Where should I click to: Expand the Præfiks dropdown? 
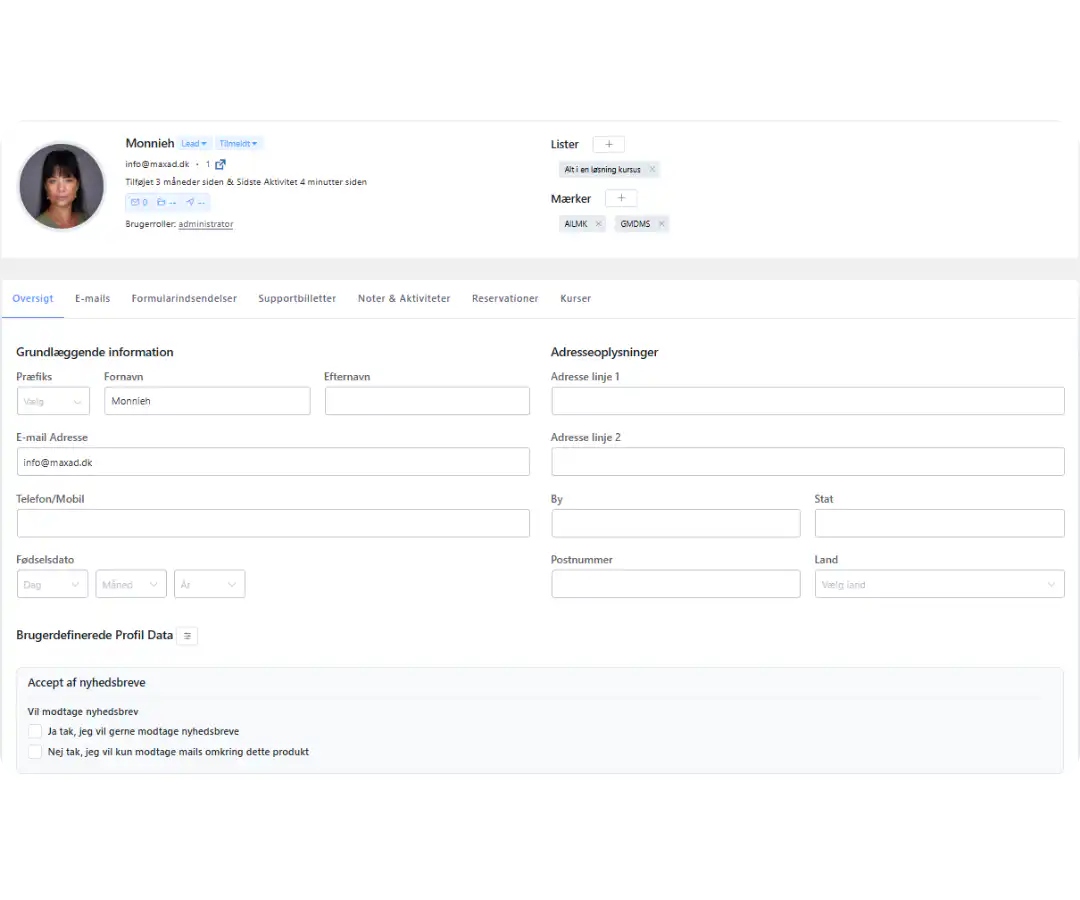click(x=53, y=401)
